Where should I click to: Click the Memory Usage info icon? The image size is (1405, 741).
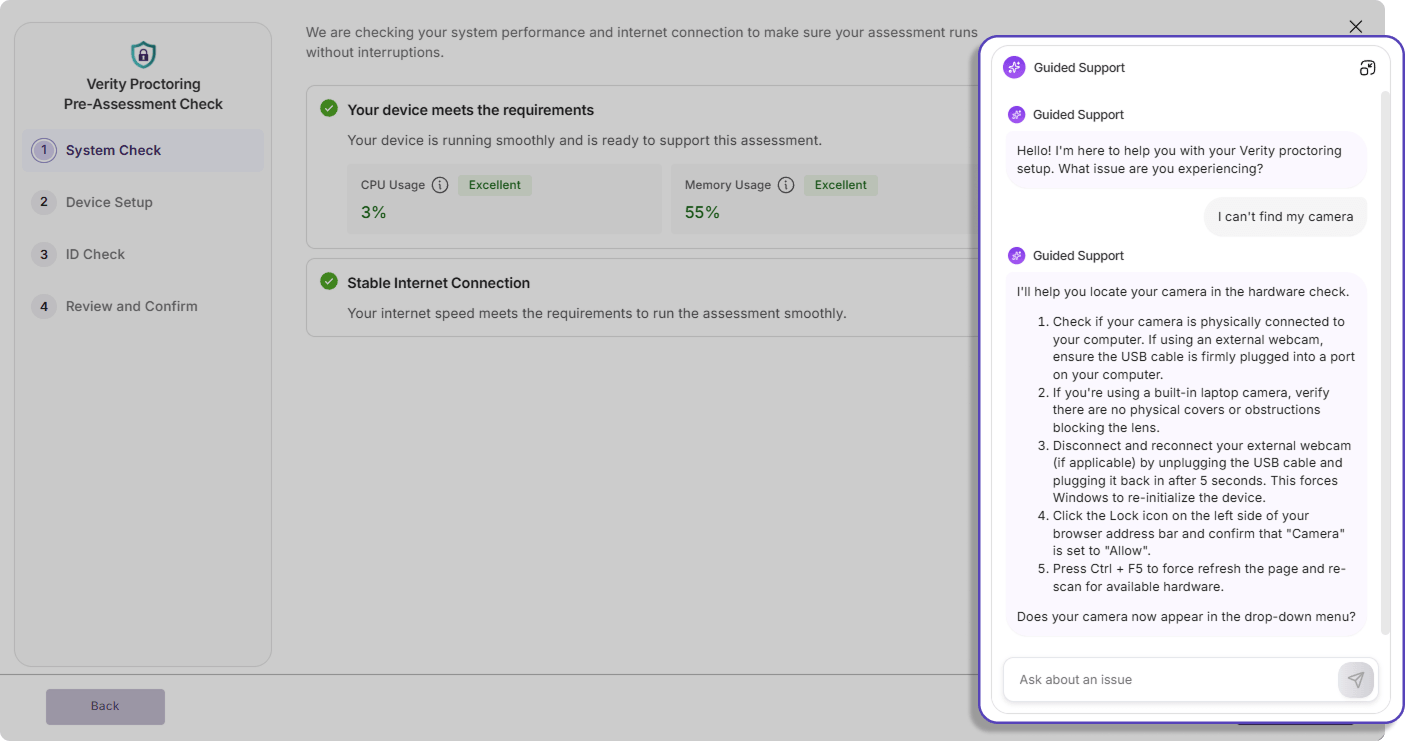point(786,185)
